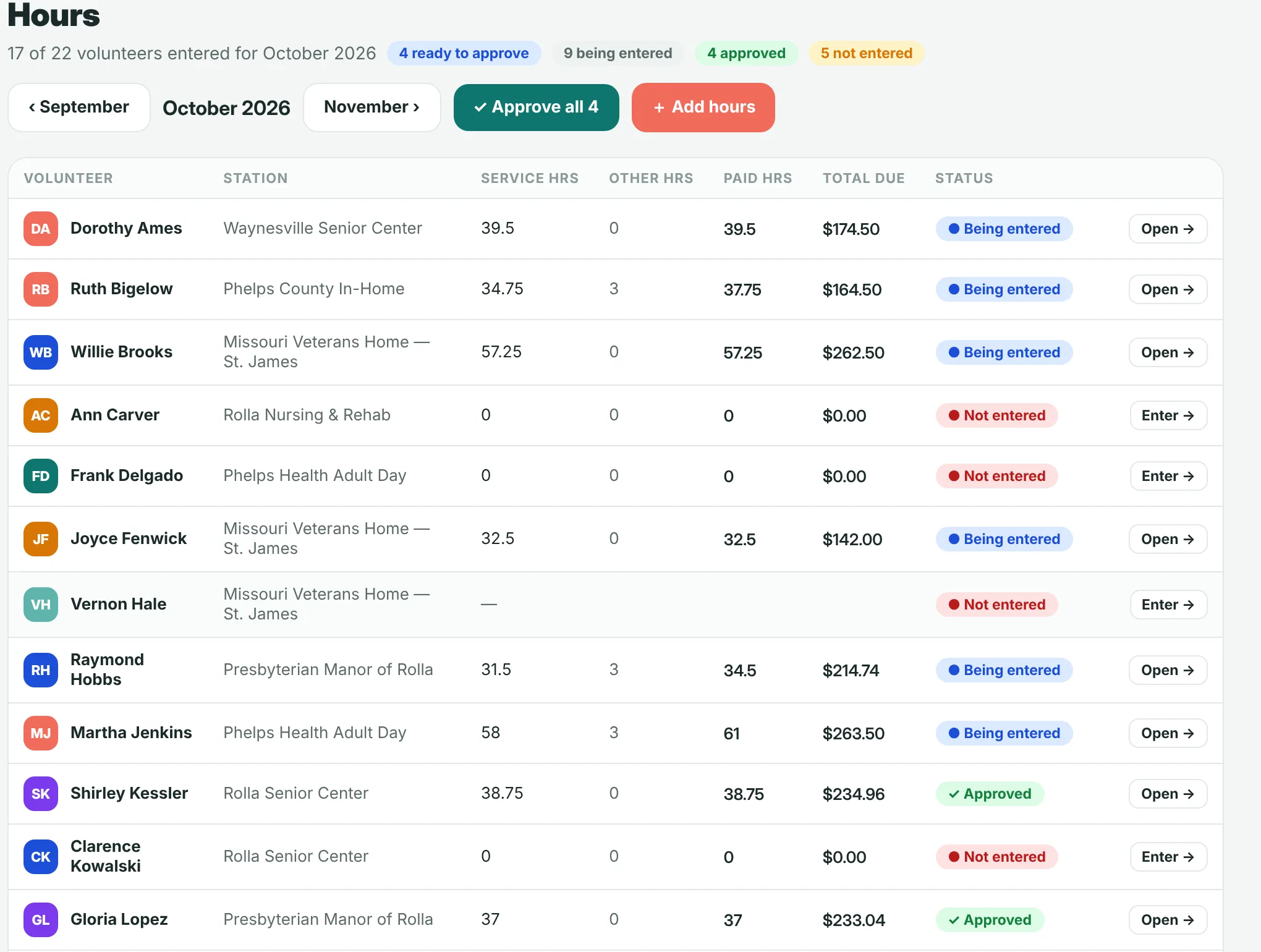Click the Paid Hrs column header
The width and height of the screenshot is (1261, 952).
pos(758,178)
